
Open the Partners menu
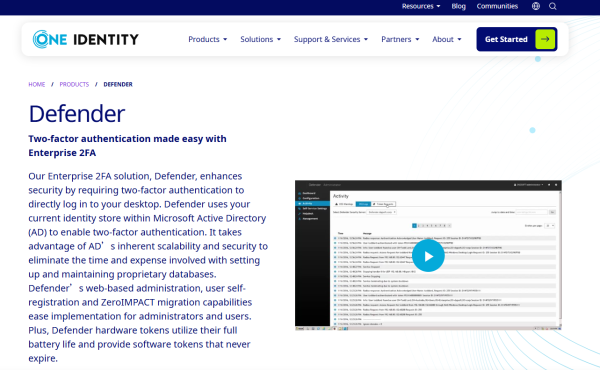click(x=400, y=39)
